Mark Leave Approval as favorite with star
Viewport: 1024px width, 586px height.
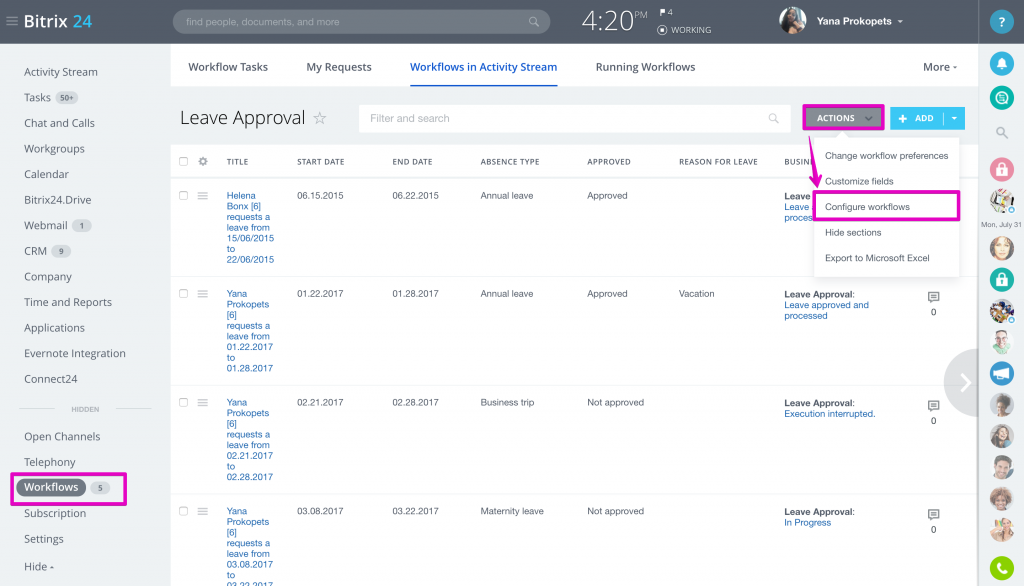319,118
